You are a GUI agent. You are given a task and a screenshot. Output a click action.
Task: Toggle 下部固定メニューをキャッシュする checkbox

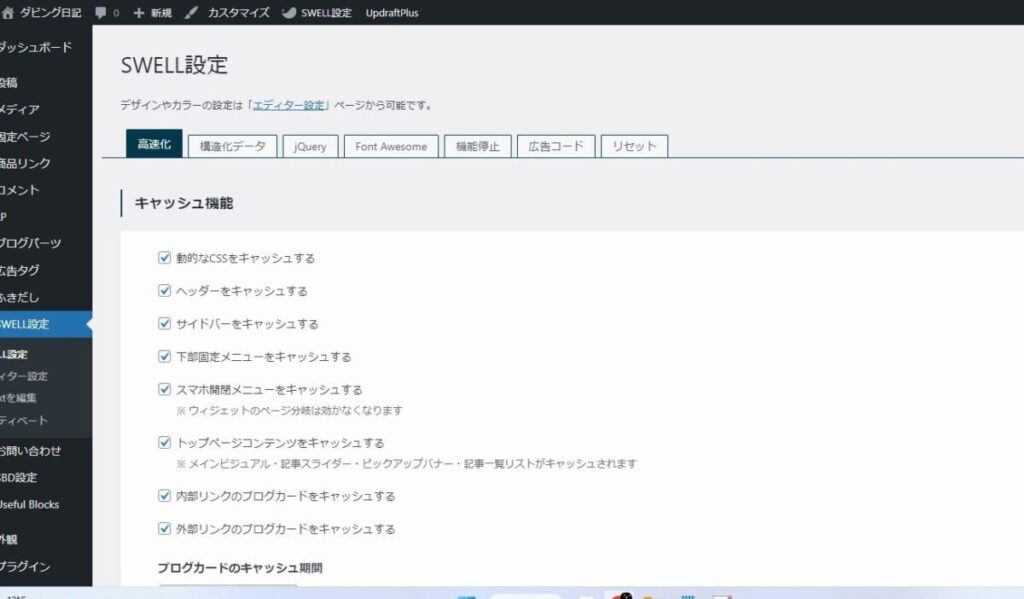[165, 356]
